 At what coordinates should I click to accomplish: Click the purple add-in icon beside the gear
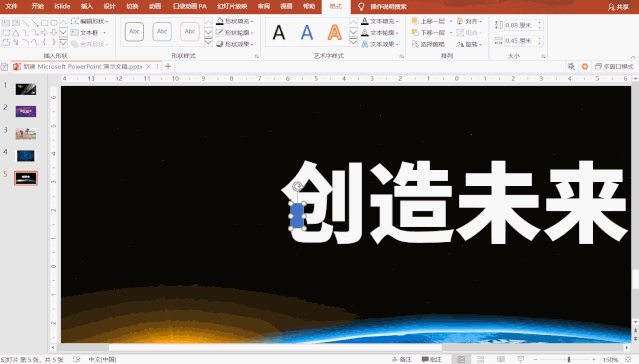pos(571,66)
